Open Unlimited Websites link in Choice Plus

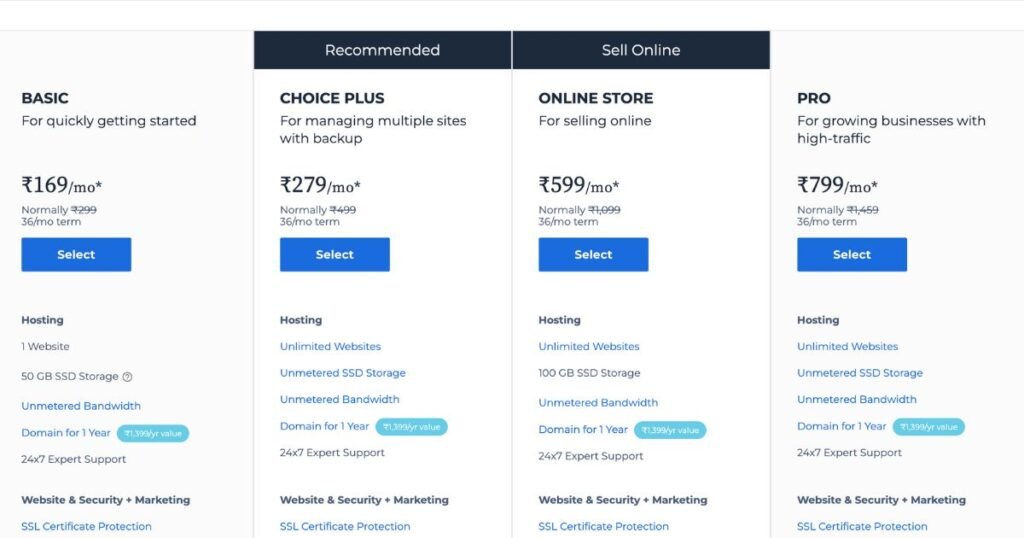(x=330, y=347)
